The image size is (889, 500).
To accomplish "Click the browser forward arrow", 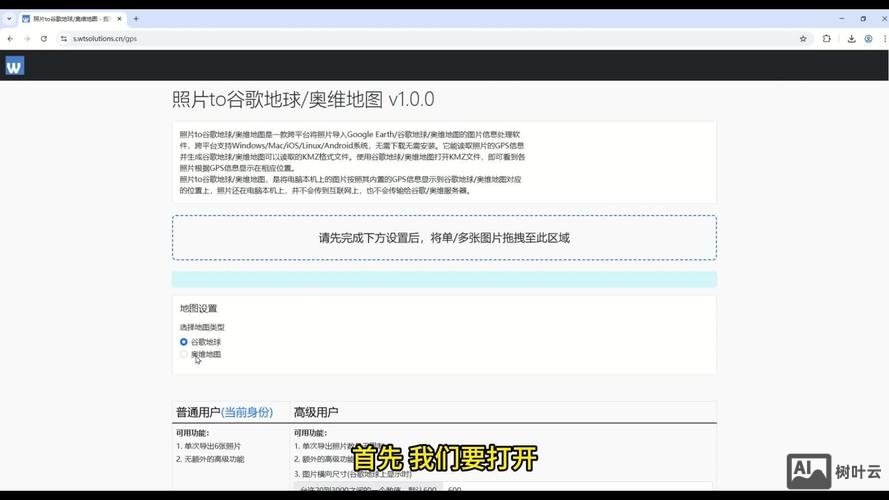I will 27,39.
